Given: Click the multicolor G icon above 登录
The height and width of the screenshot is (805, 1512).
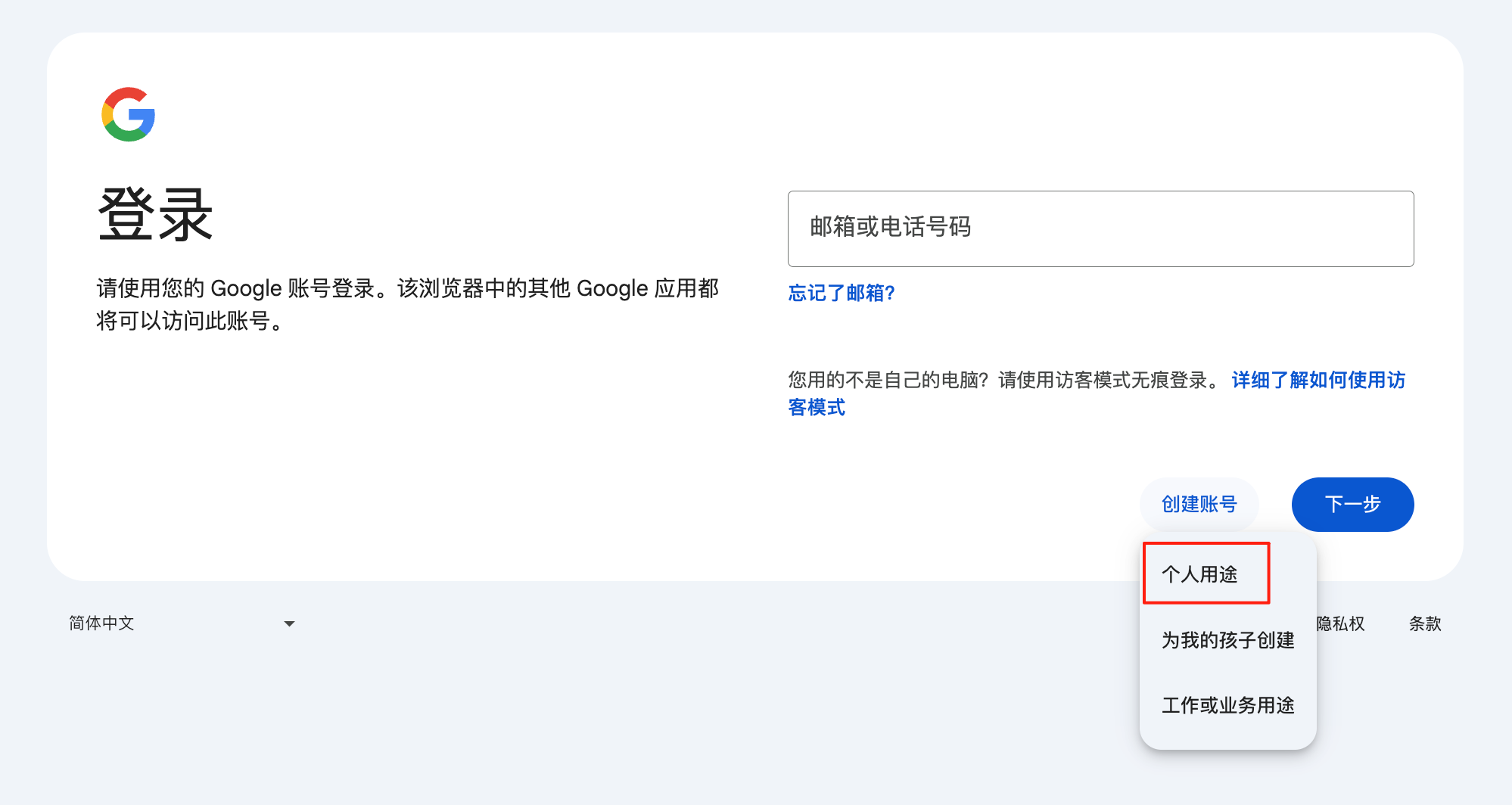Looking at the screenshot, I should 128,115.
